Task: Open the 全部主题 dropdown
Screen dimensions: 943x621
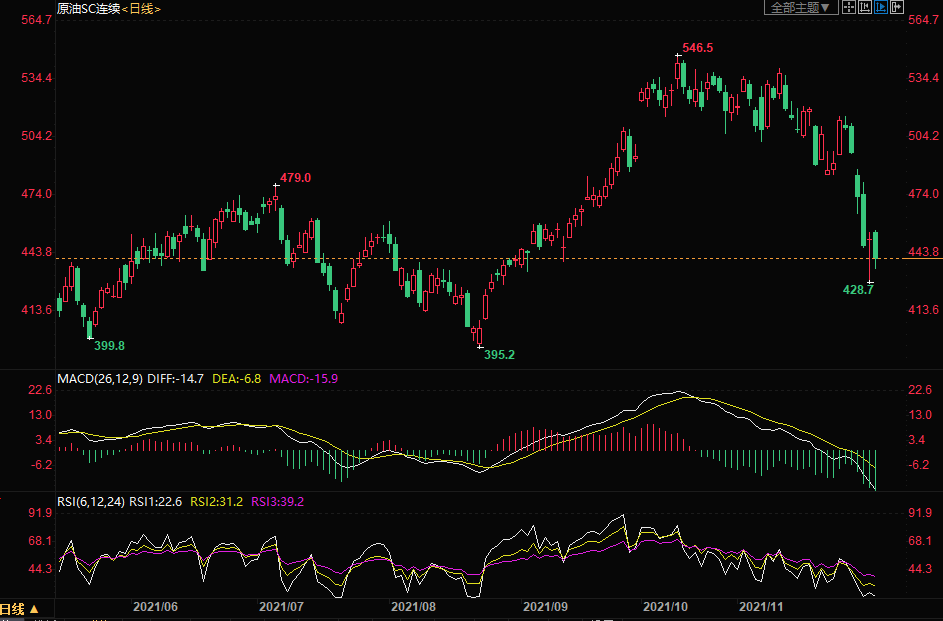Action: 801,8
